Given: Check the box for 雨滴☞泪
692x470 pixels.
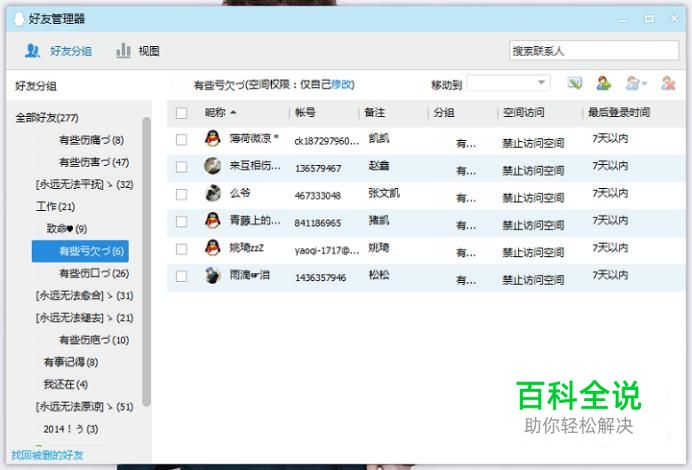Looking at the screenshot, I should pos(181,276).
